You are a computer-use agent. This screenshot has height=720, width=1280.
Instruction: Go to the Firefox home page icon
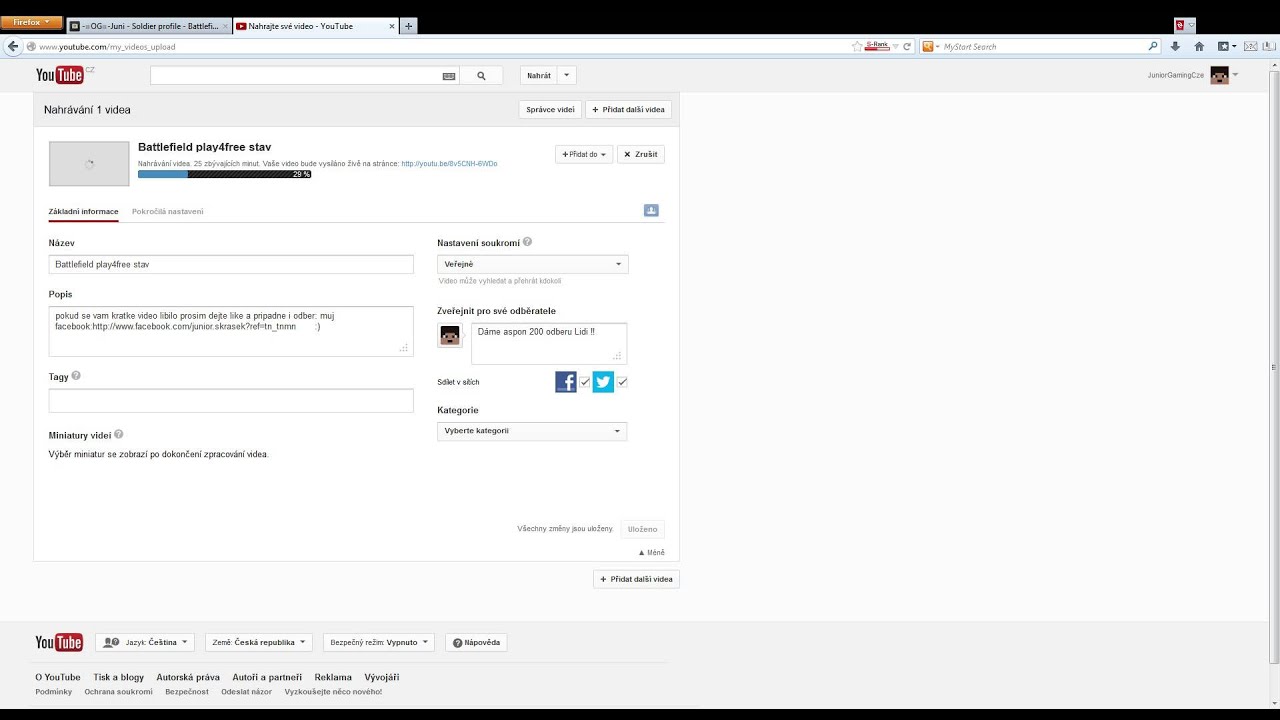(1199, 46)
